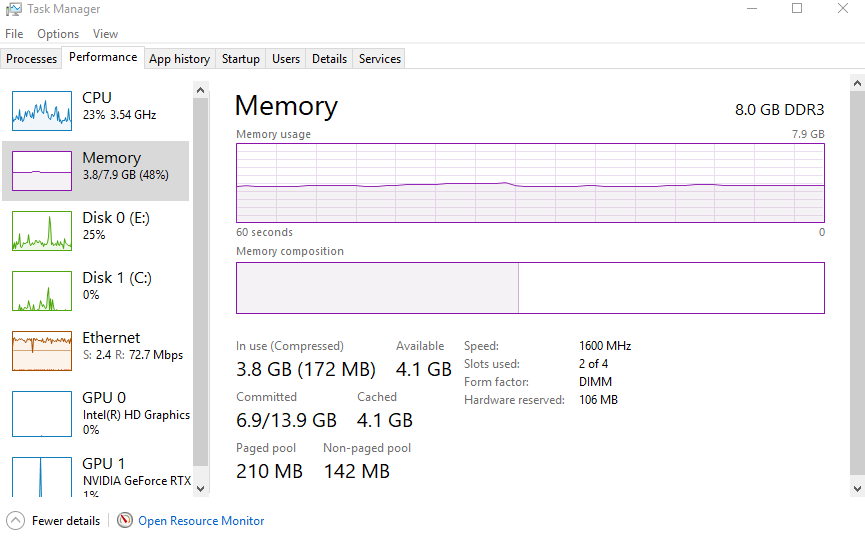The image size is (865, 544).
Task: Open the File menu
Action: (x=14, y=34)
